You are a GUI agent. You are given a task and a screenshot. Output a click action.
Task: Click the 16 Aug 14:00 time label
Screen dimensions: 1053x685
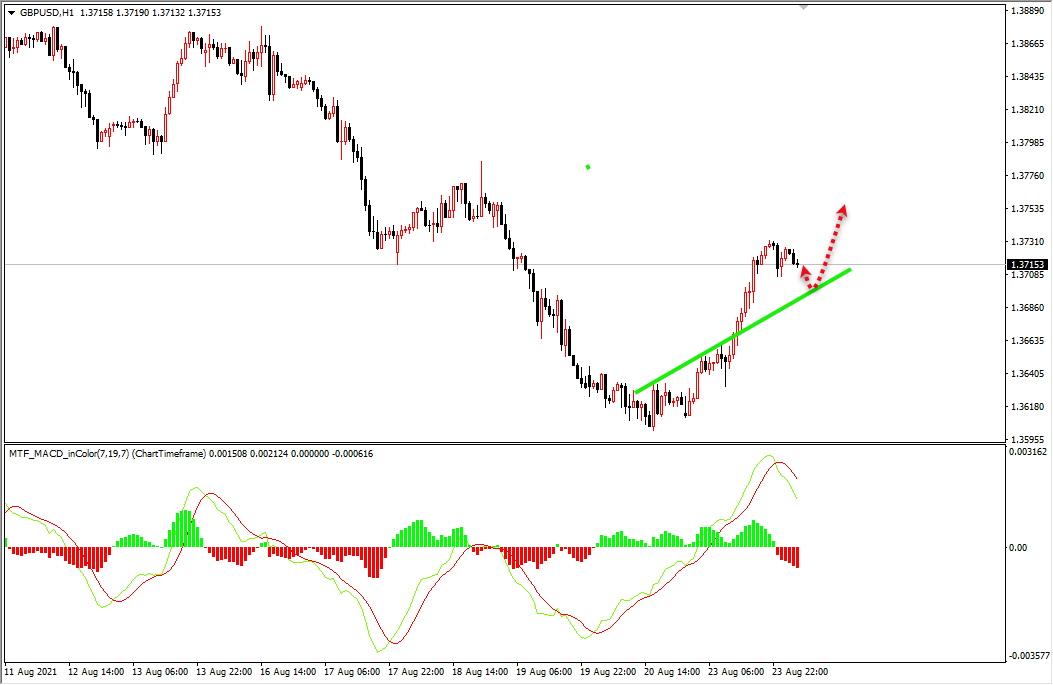click(288, 672)
